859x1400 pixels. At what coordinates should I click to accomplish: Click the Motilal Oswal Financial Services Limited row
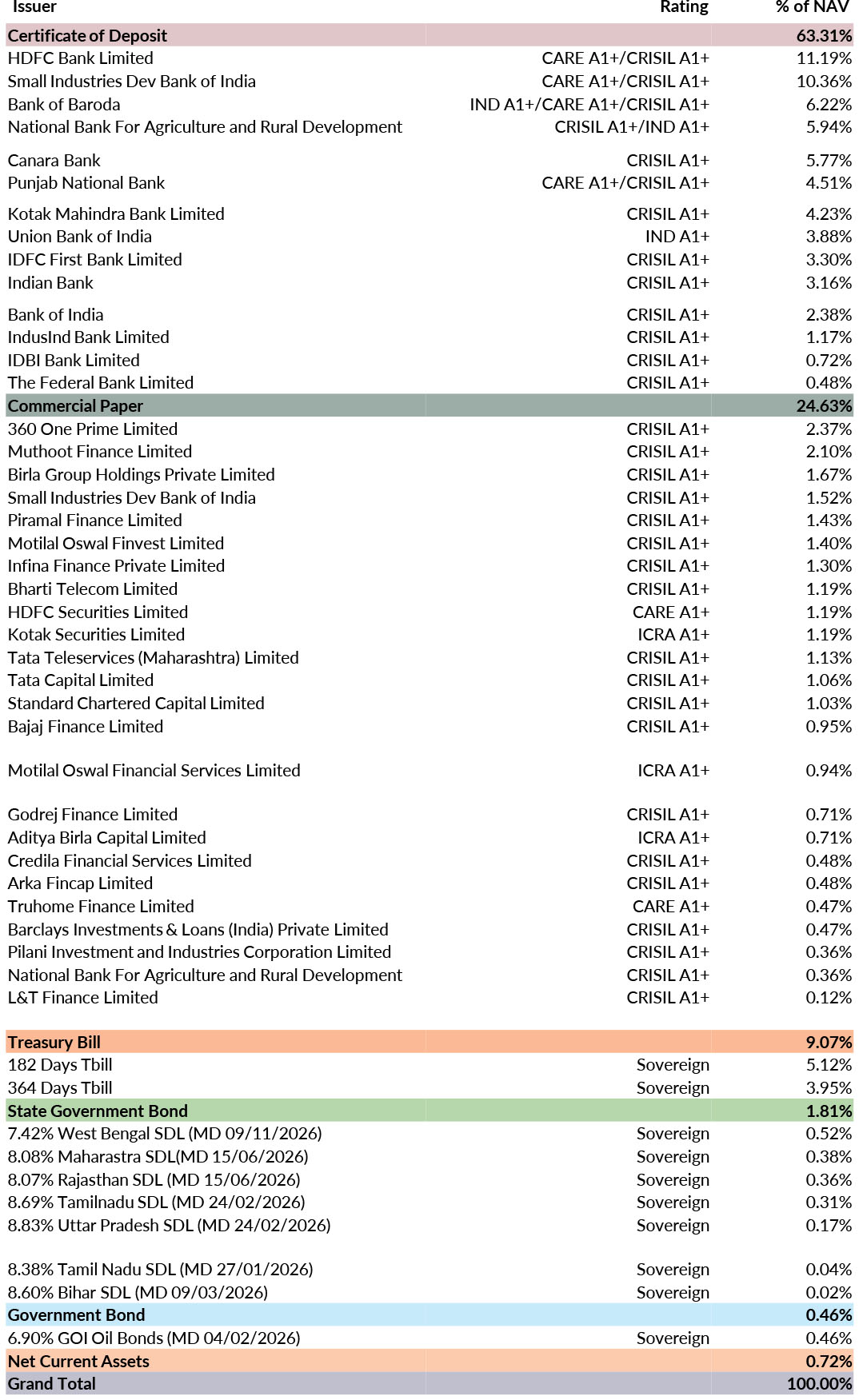coord(154,771)
